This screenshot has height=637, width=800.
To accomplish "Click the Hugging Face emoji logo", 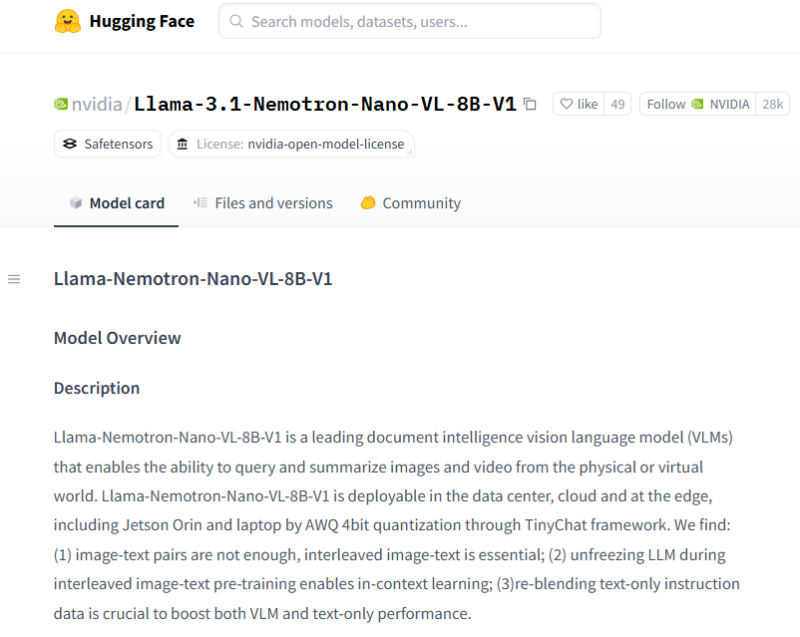I will coord(68,21).
